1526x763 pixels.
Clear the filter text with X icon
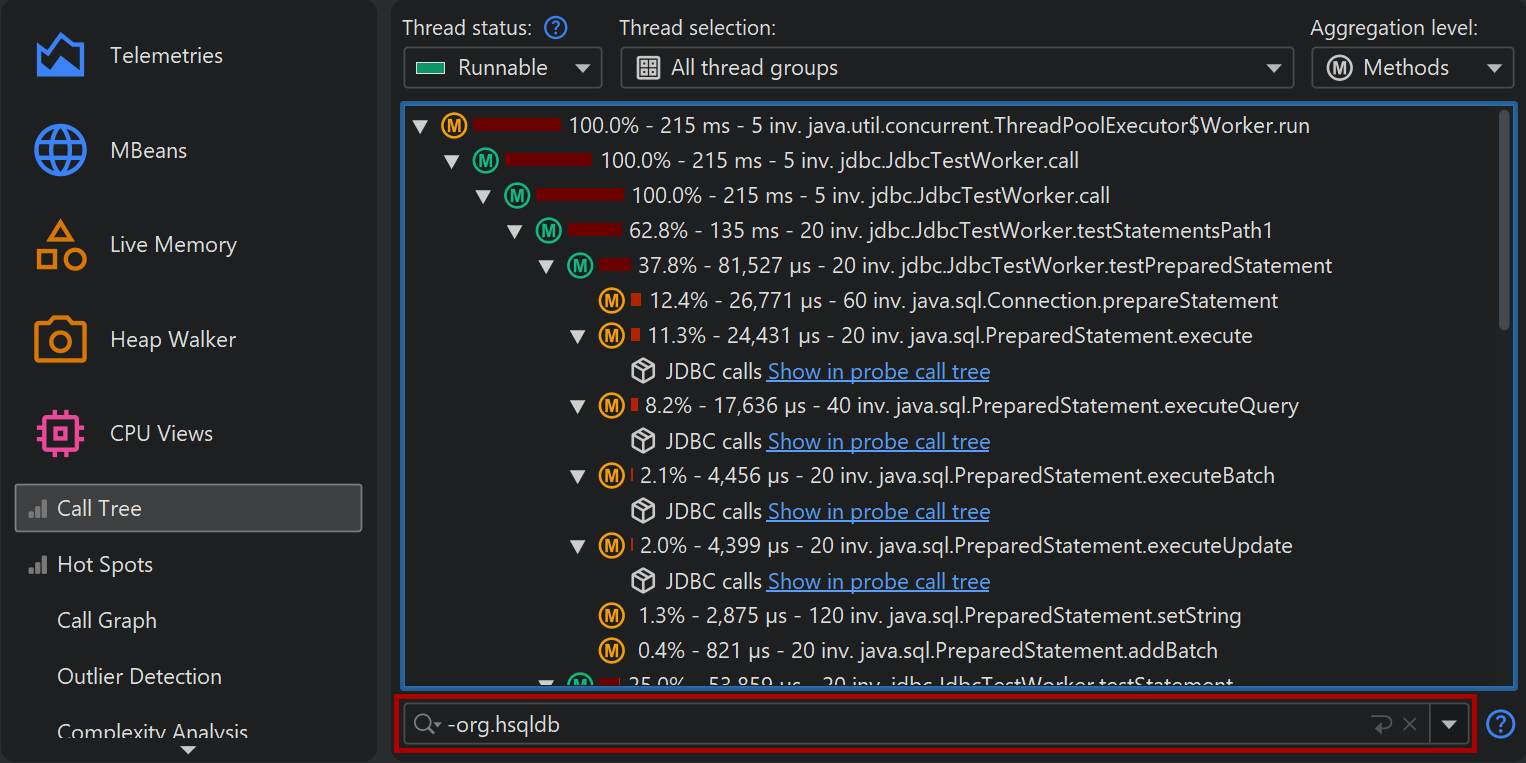pos(1410,725)
